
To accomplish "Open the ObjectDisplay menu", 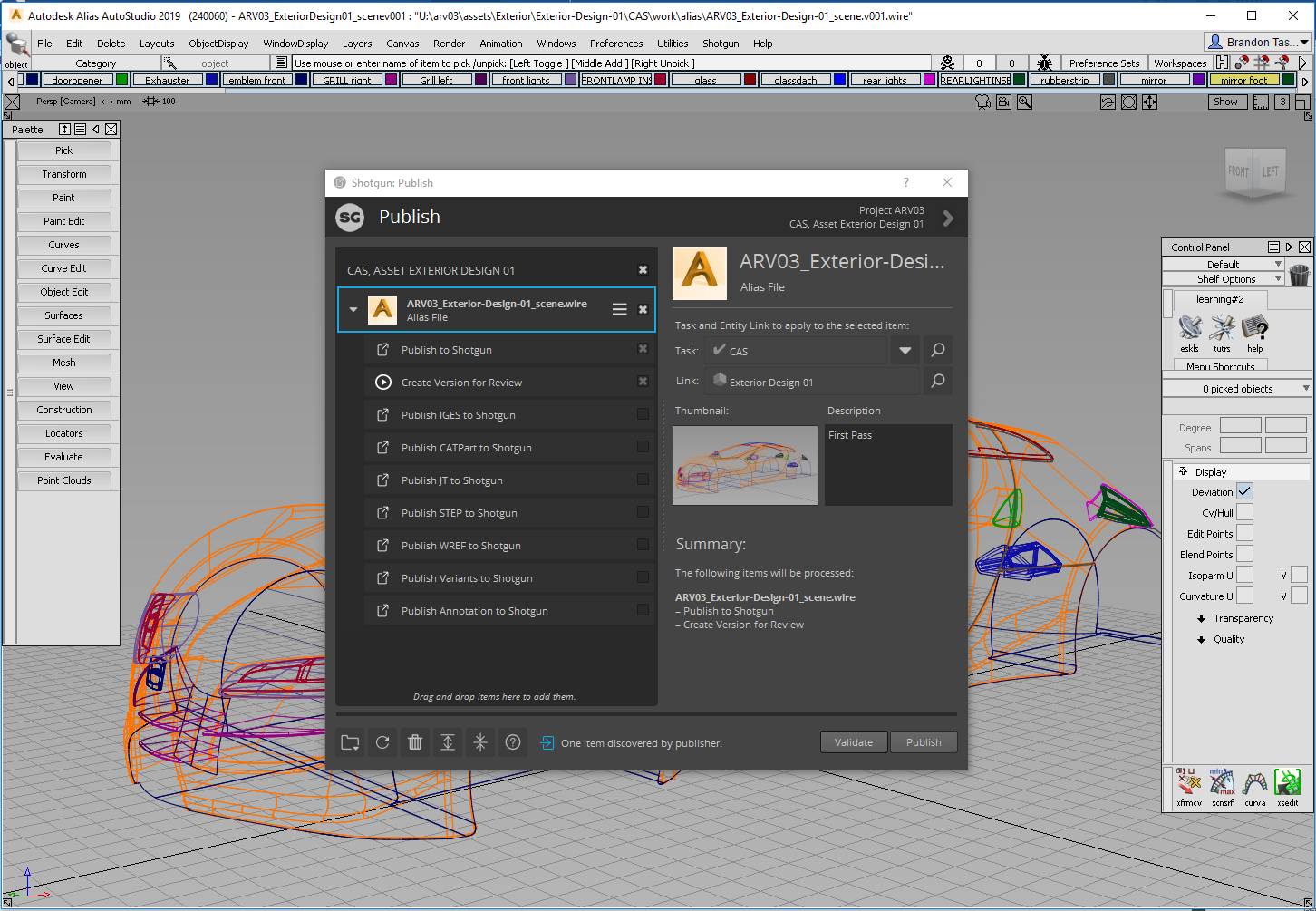I will (218, 43).
